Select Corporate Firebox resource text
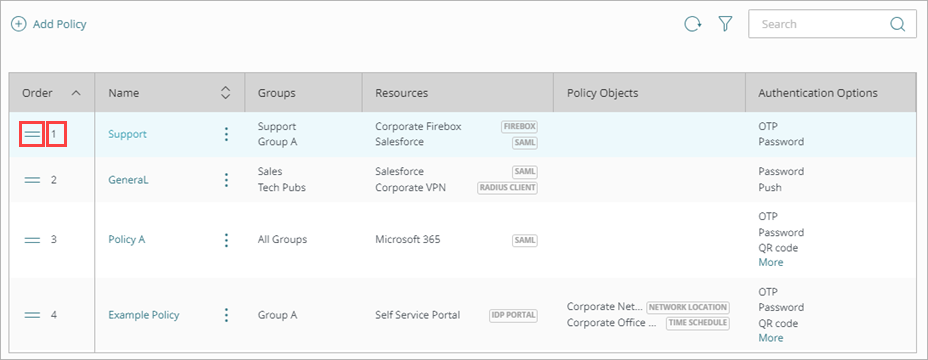 (x=418, y=127)
